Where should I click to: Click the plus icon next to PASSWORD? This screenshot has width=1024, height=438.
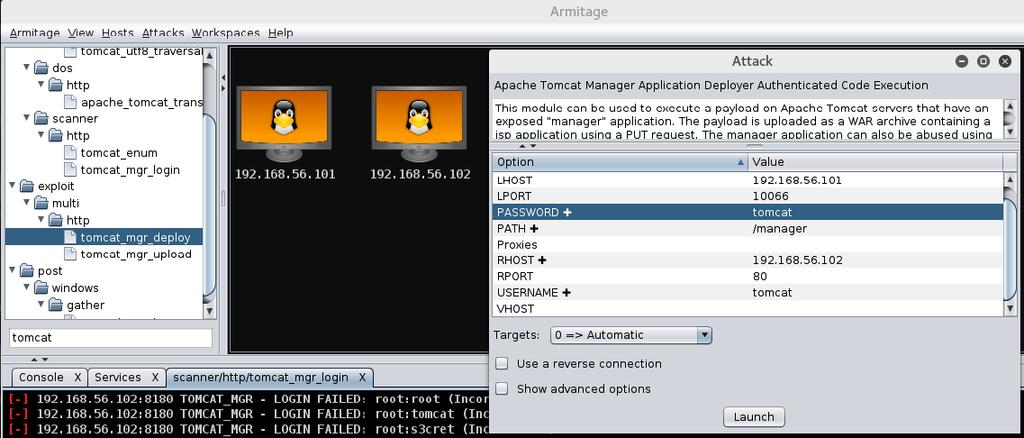(x=567, y=213)
